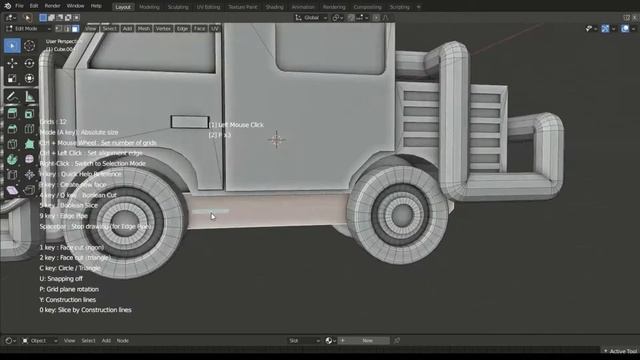Enable face select mode
The width and height of the screenshot is (640, 360).
click(x=76, y=29)
